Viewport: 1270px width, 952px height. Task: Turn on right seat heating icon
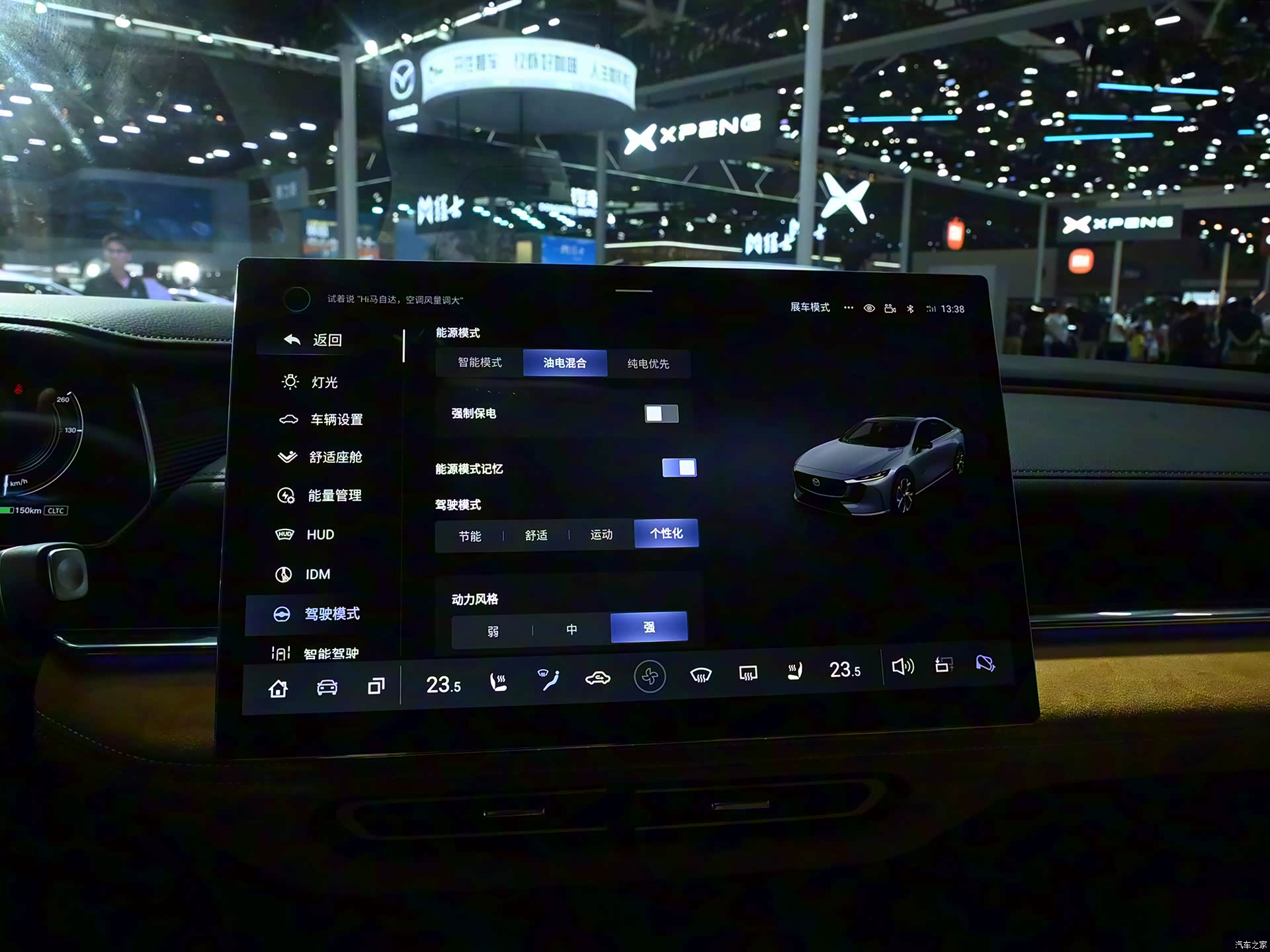pyautogui.click(x=794, y=672)
